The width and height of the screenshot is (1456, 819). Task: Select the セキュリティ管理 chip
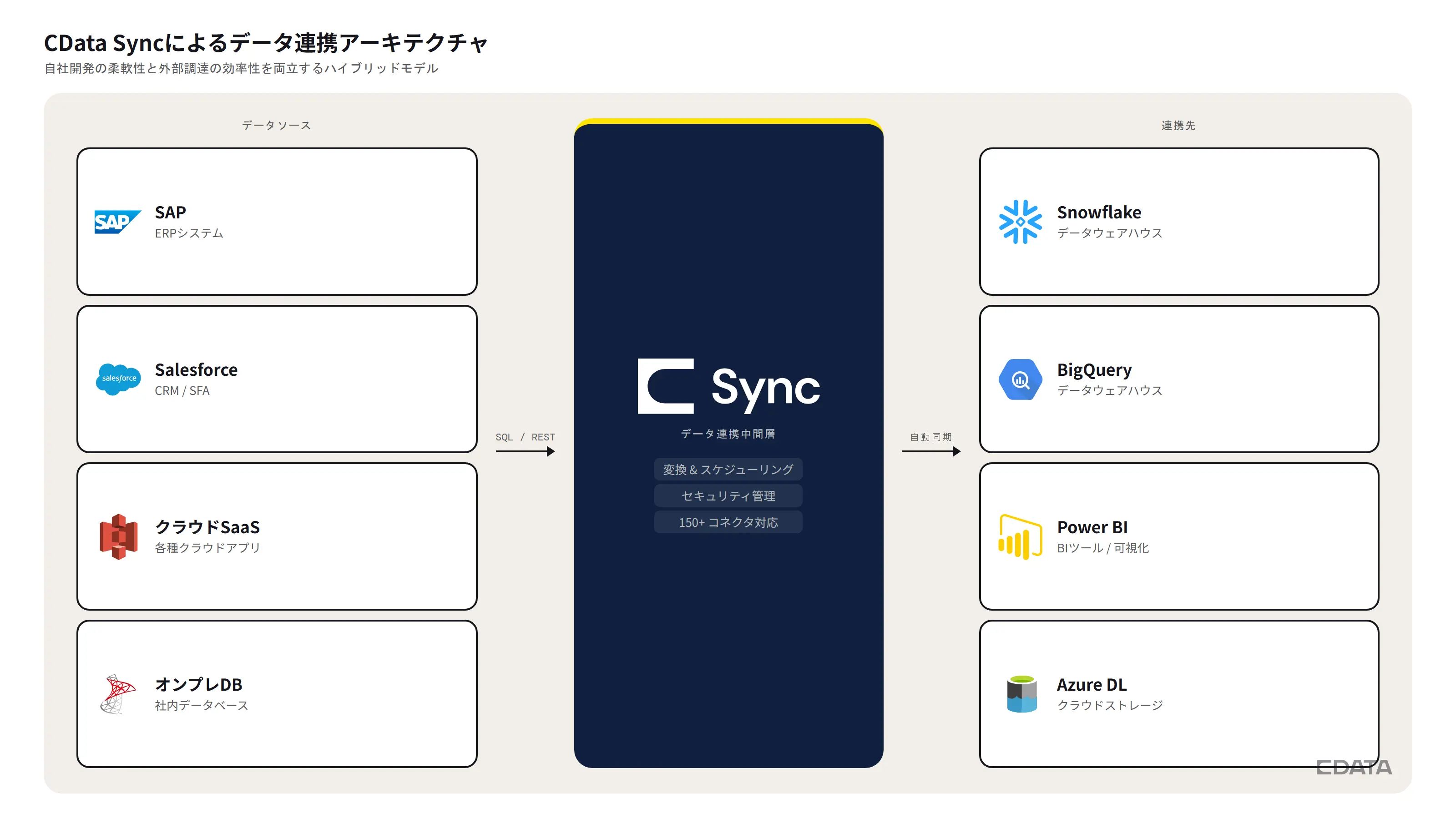coord(728,495)
